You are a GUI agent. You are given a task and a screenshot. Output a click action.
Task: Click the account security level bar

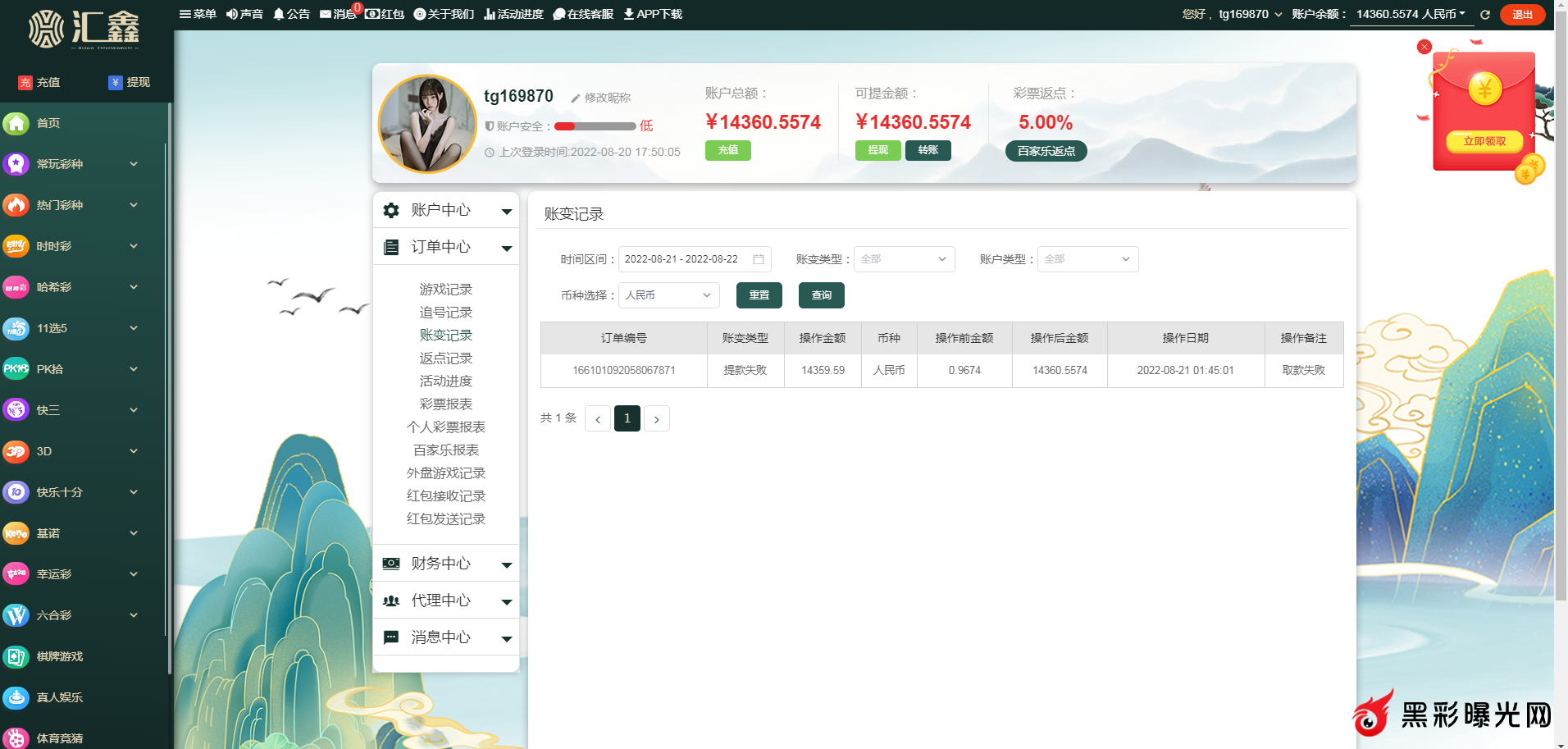(595, 126)
